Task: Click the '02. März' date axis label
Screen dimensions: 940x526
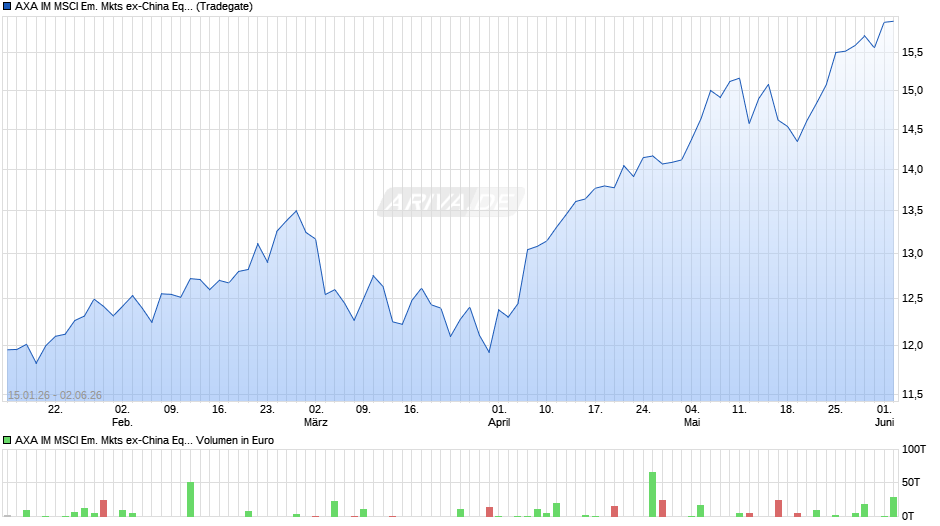Action: click(316, 416)
